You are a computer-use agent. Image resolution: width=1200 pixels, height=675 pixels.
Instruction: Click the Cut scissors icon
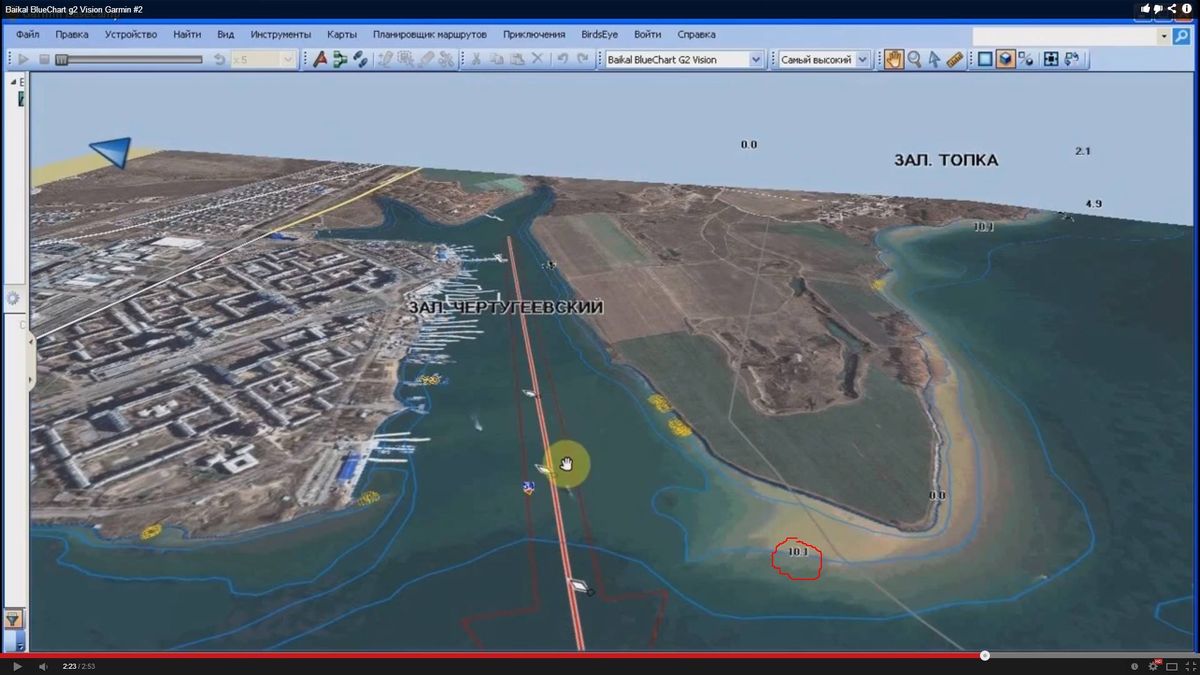pos(477,60)
